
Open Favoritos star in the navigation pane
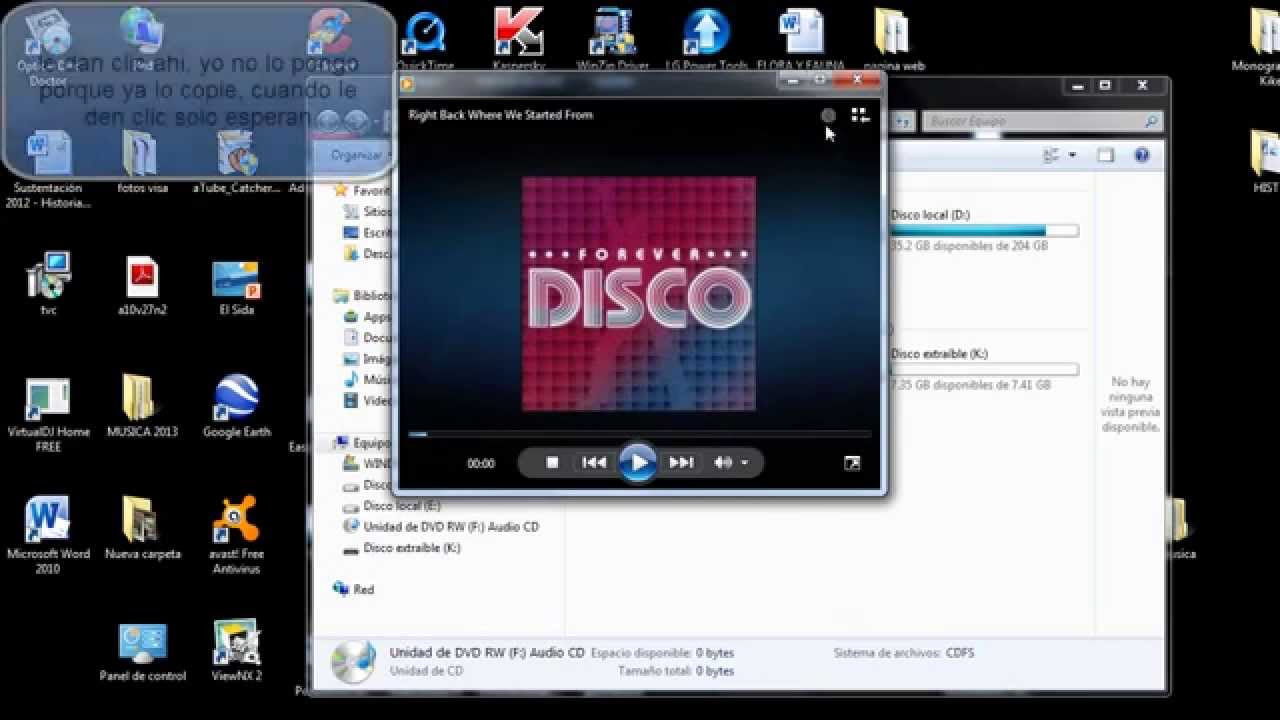(364, 190)
